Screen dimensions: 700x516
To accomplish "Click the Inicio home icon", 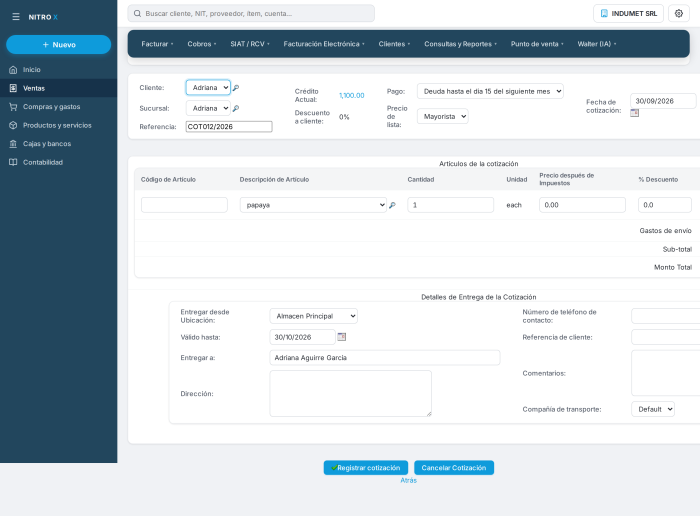I will [x=13, y=70].
